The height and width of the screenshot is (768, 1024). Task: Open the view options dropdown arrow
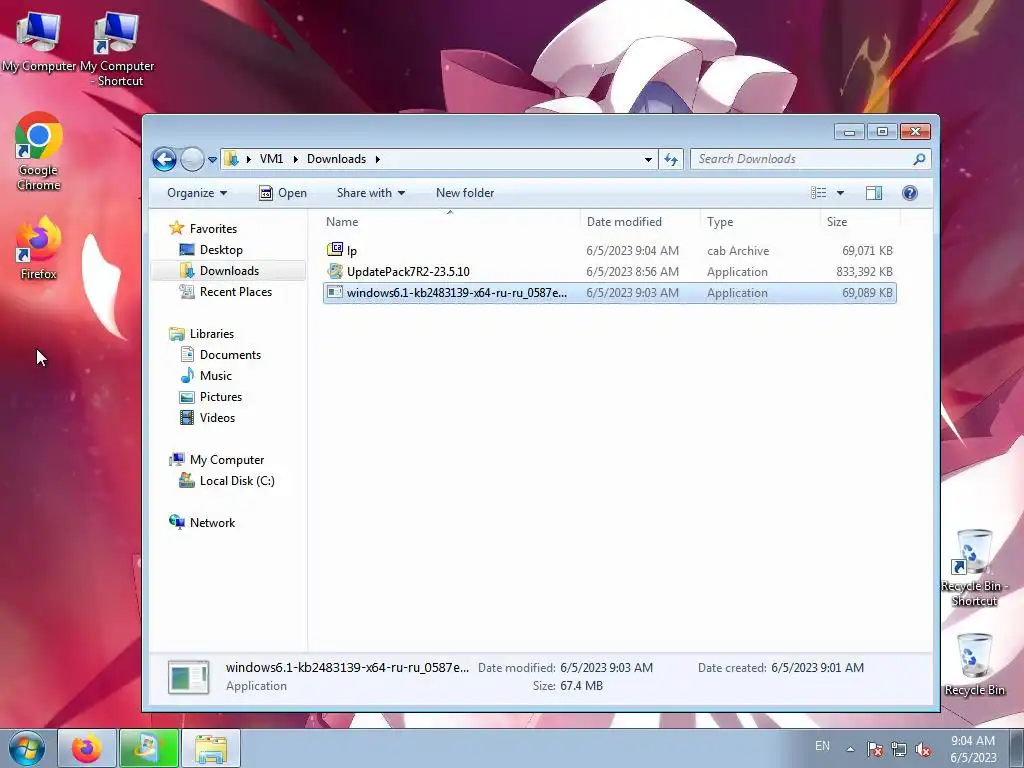click(x=840, y=193)
